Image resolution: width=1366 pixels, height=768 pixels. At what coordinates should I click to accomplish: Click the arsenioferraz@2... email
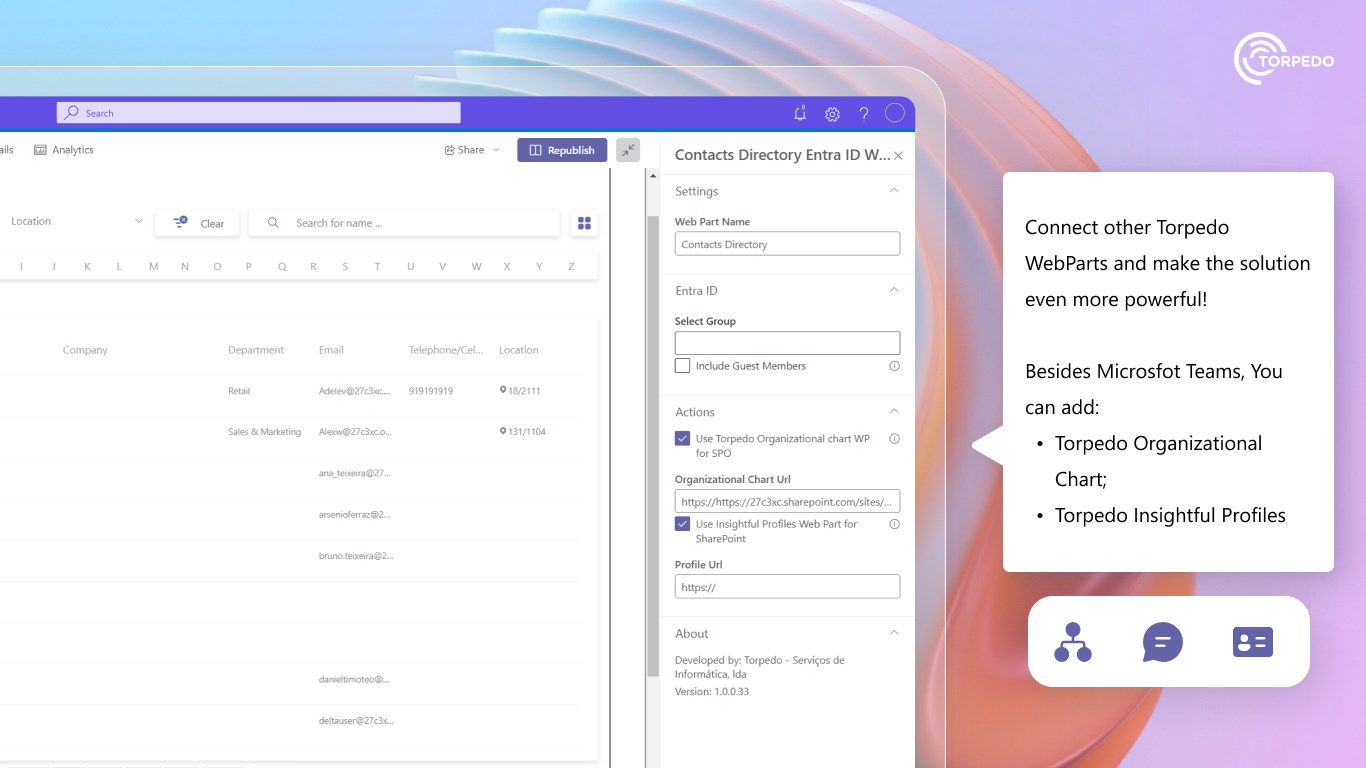click(x=355, y=514)
